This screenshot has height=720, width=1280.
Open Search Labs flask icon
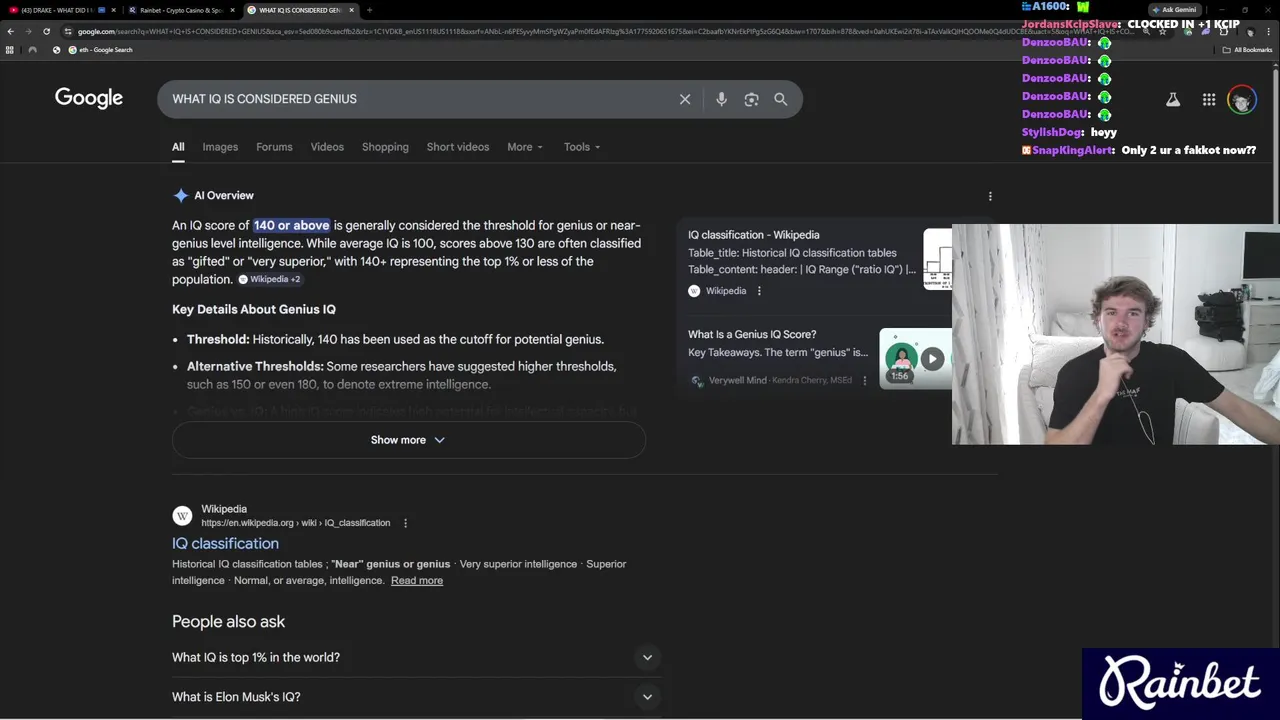click(1173, 99)
